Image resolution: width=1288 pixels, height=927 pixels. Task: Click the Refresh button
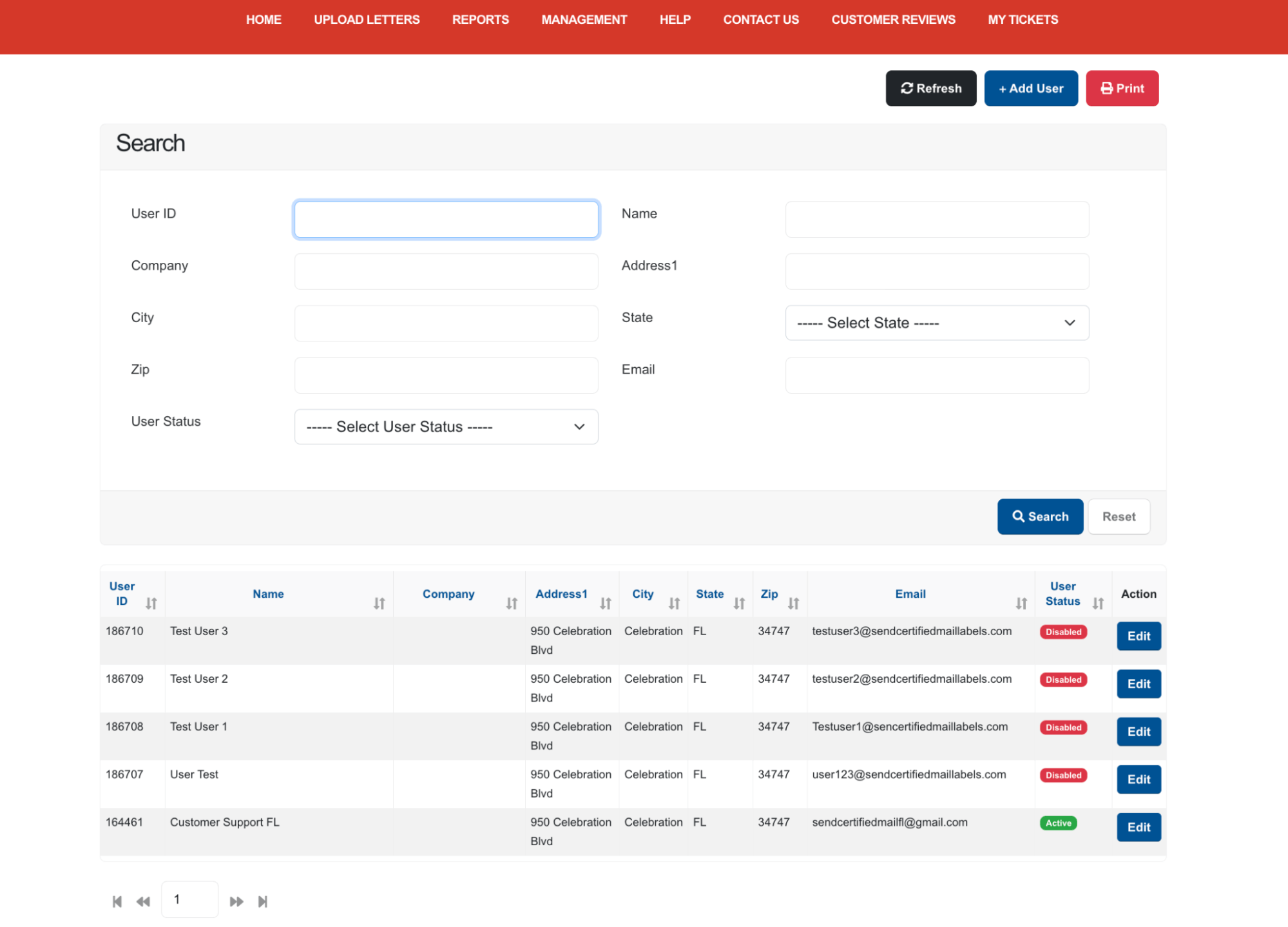click(930, 88)
